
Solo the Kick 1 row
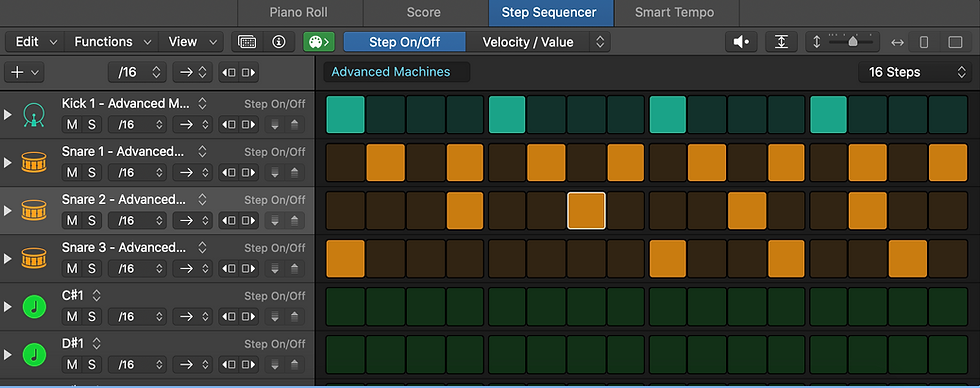click(x=92, y=124)
